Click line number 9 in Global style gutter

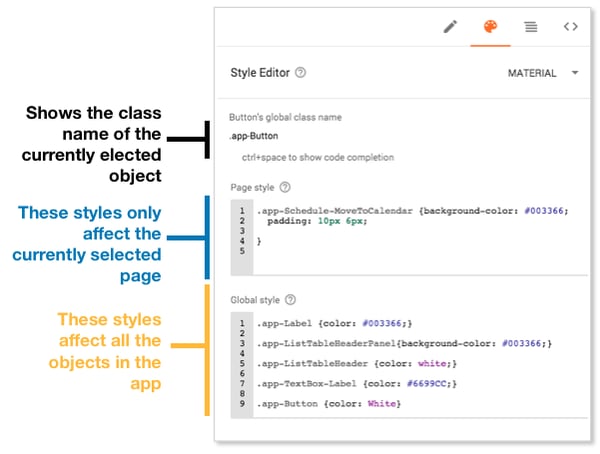[x=242, y=403]
